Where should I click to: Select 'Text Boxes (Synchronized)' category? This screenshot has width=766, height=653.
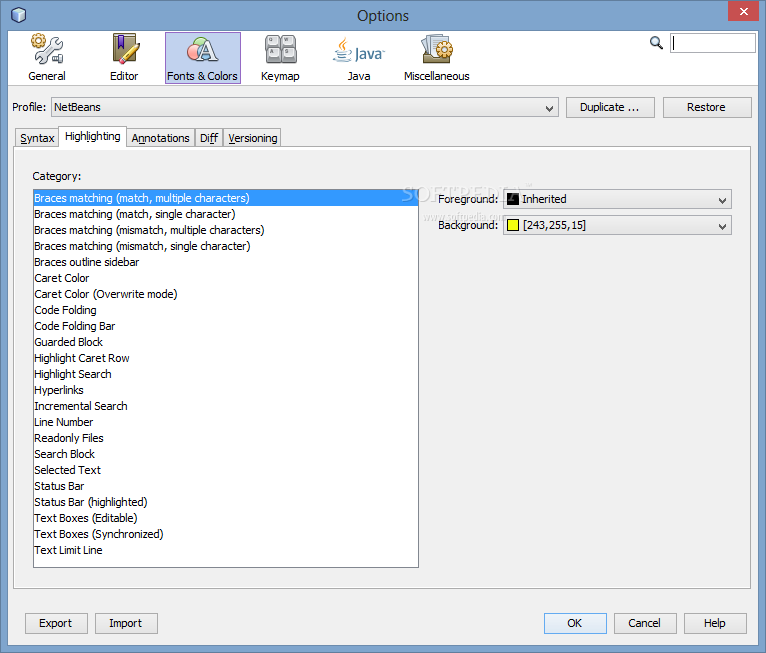coord(226,534)
